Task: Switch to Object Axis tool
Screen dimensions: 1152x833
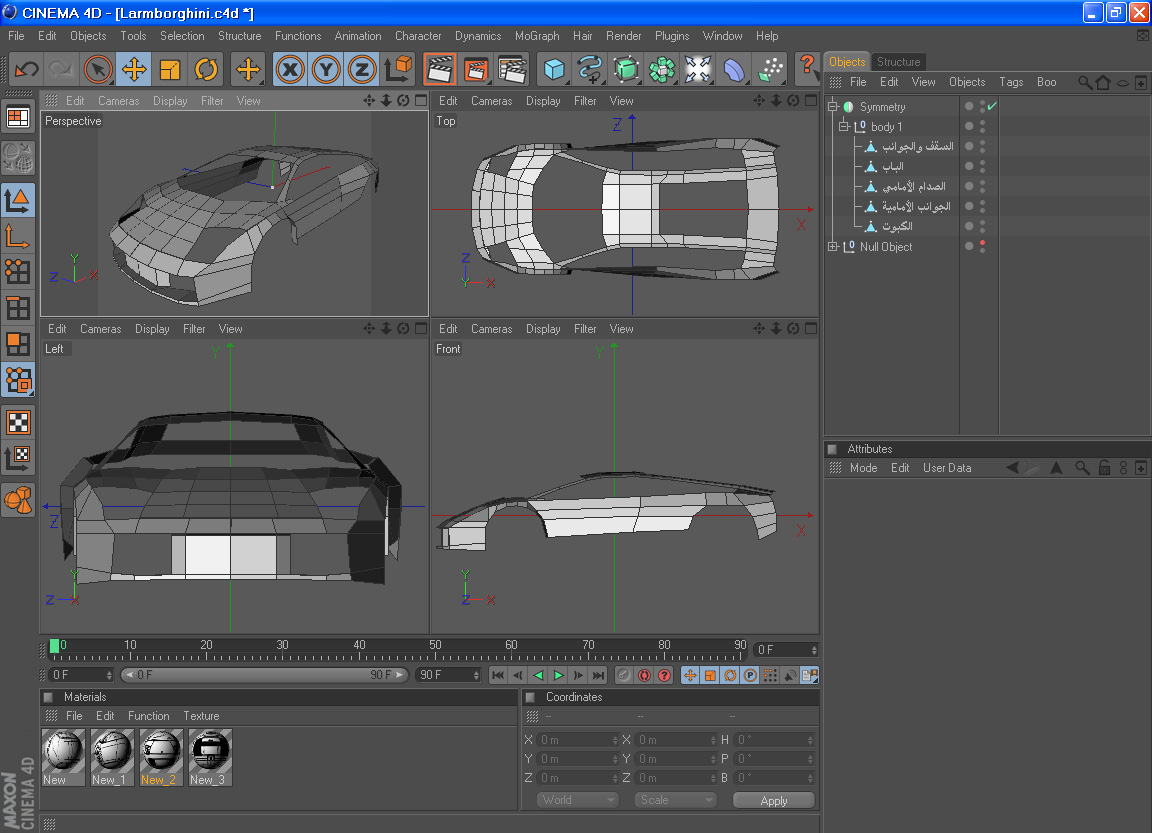Action: [x=18, y=237]
